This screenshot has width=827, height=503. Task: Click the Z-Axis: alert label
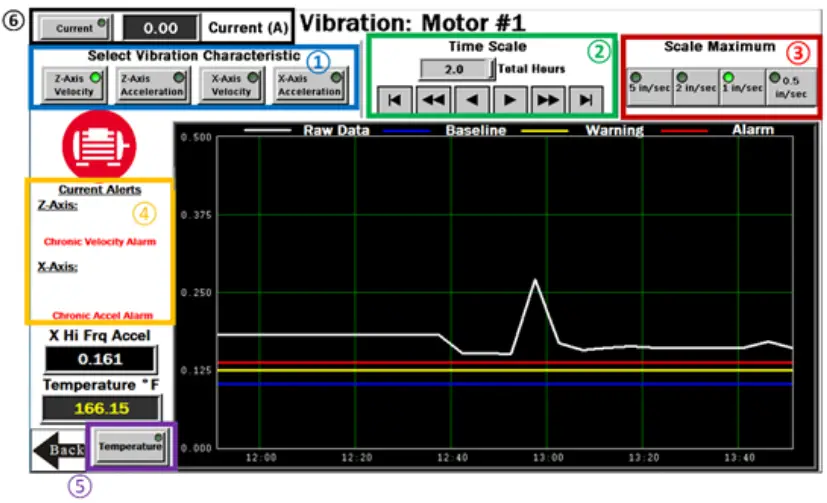[x=57, y=205]
